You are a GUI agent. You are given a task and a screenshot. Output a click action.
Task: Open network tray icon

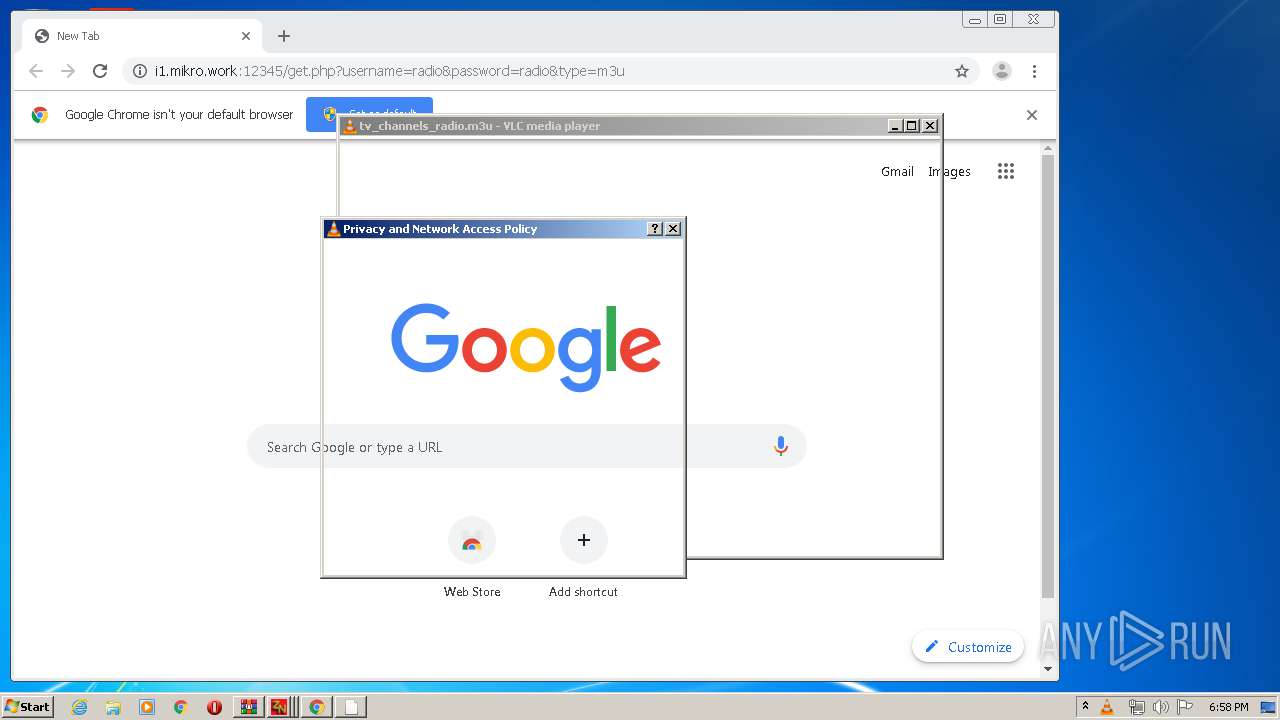tap(1137, 707)
